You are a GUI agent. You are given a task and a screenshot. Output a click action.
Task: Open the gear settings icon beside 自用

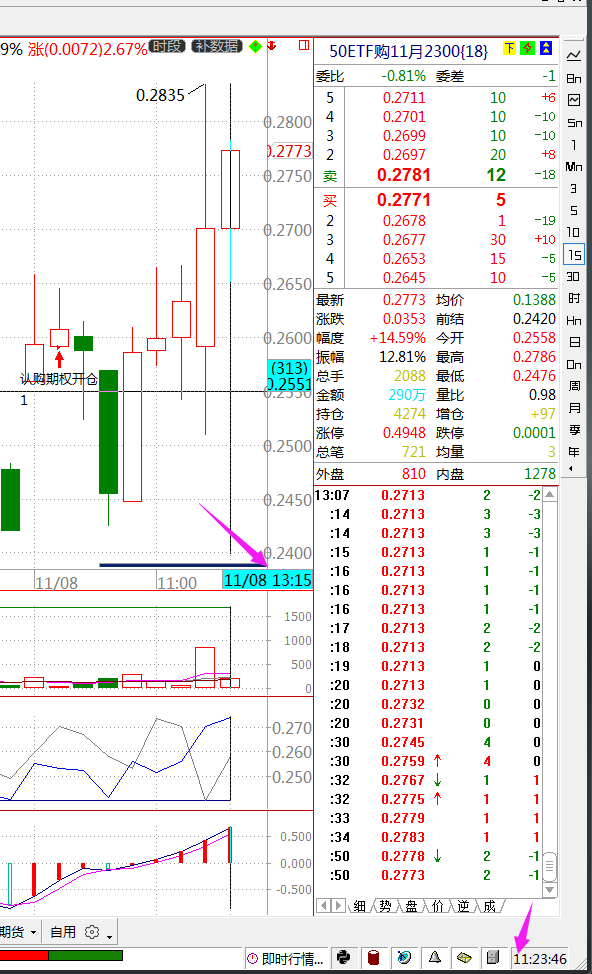(x=92, y=932)
